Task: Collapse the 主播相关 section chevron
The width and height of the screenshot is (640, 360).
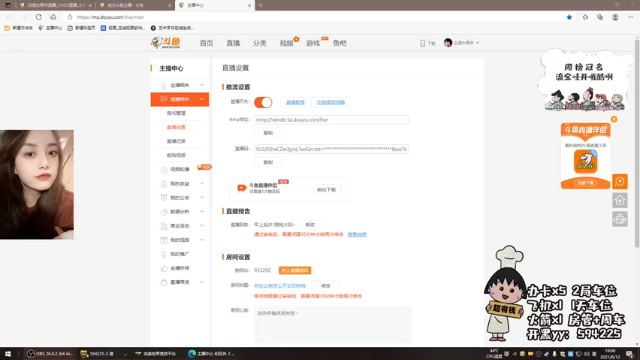Action: pos(202,85)
